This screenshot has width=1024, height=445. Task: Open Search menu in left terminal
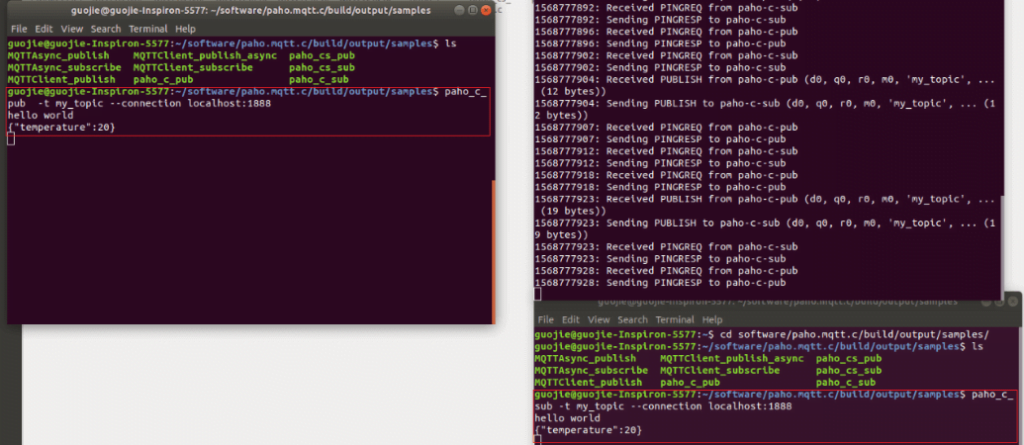coord(106,29)
